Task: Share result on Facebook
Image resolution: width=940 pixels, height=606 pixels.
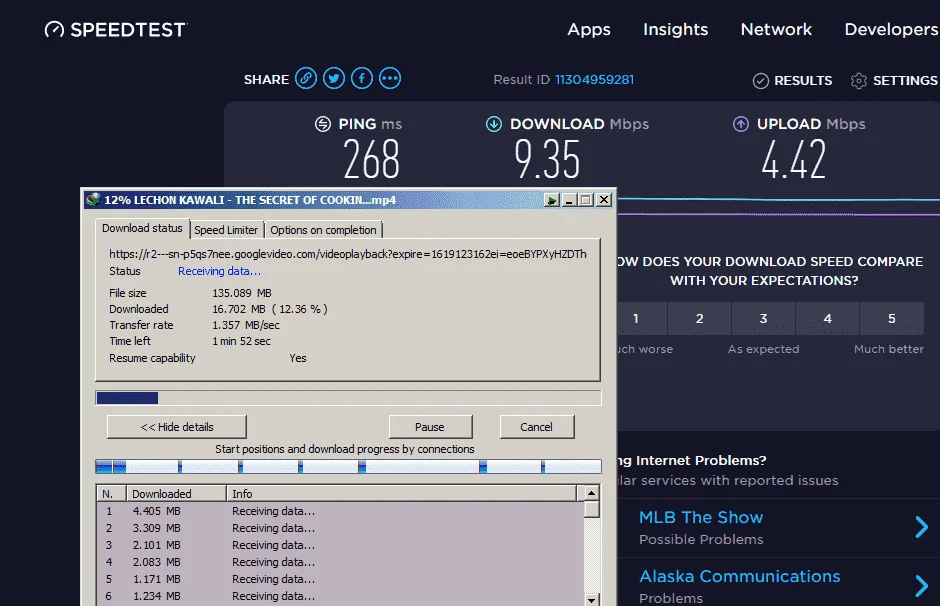Action: (362, 79)
